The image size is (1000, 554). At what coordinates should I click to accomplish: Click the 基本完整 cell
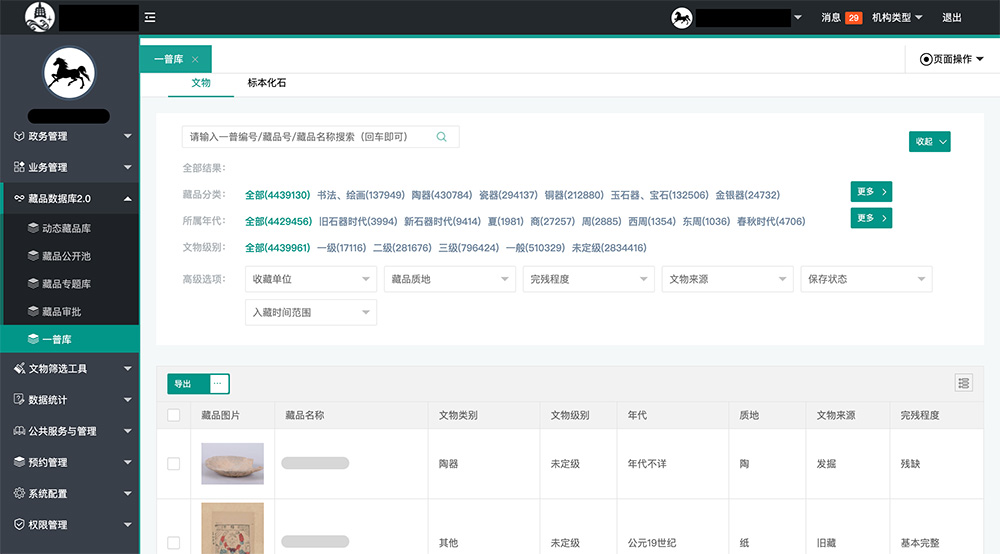pyautogui.click(x=920, y=543)
